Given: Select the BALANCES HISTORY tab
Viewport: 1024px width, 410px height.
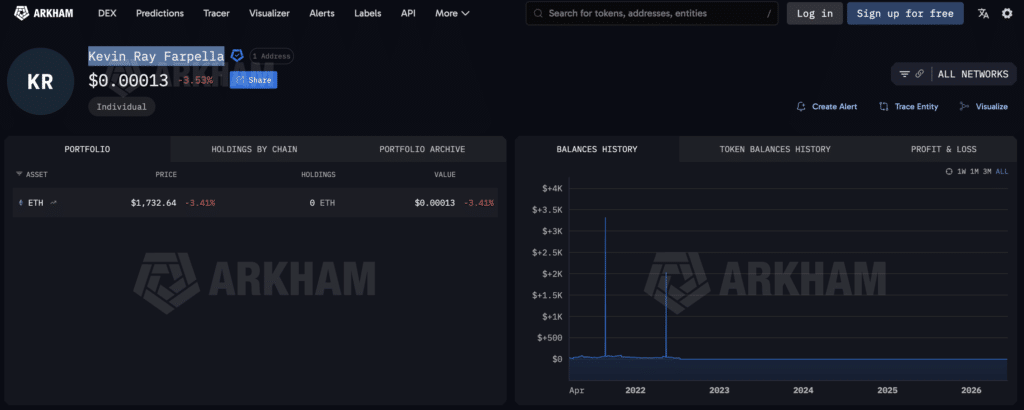Looking at the screenshot, I should click(597, 149).
